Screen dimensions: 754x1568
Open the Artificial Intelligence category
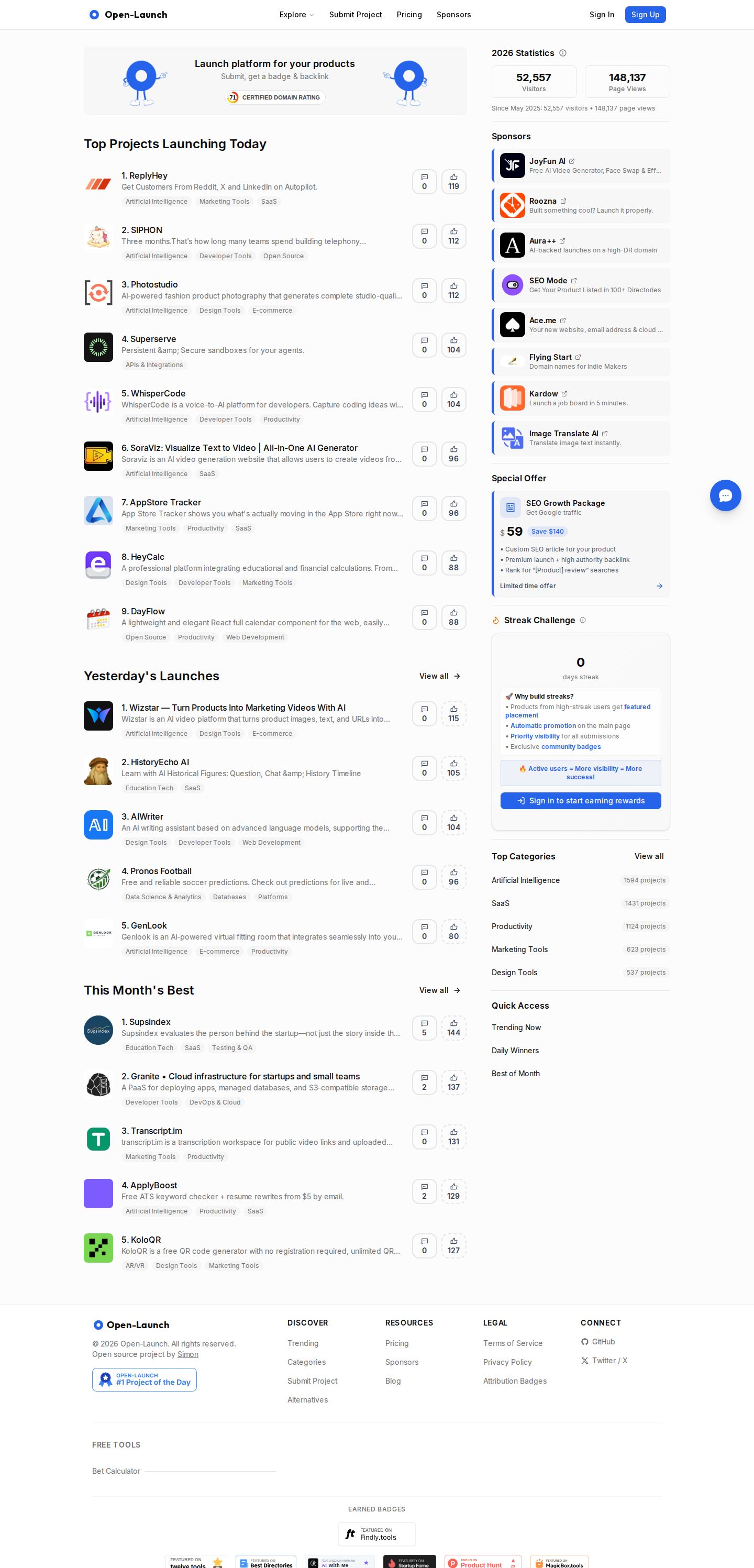(x=526, y=880)
